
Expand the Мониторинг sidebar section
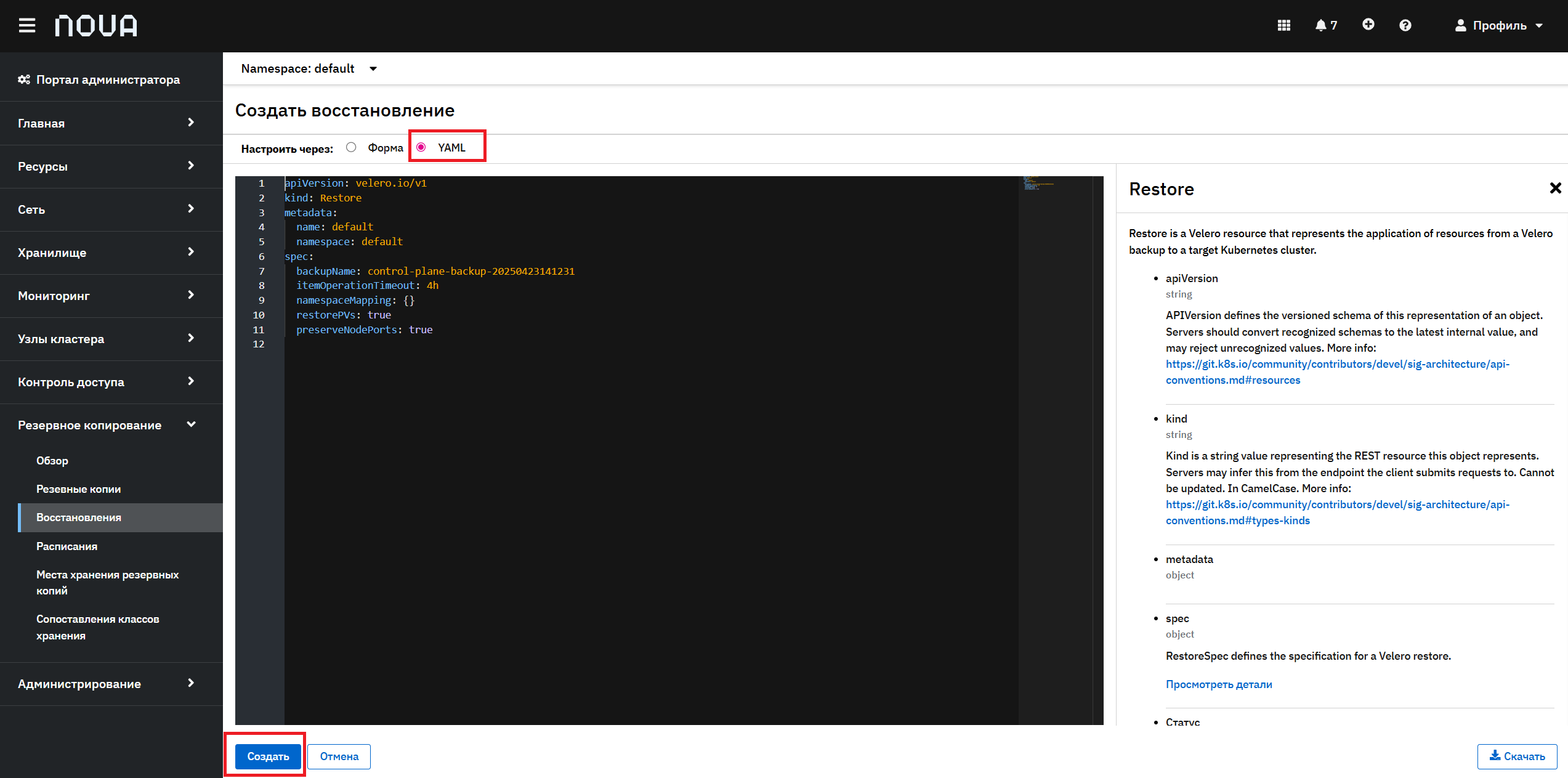click(x=111, y=296)
